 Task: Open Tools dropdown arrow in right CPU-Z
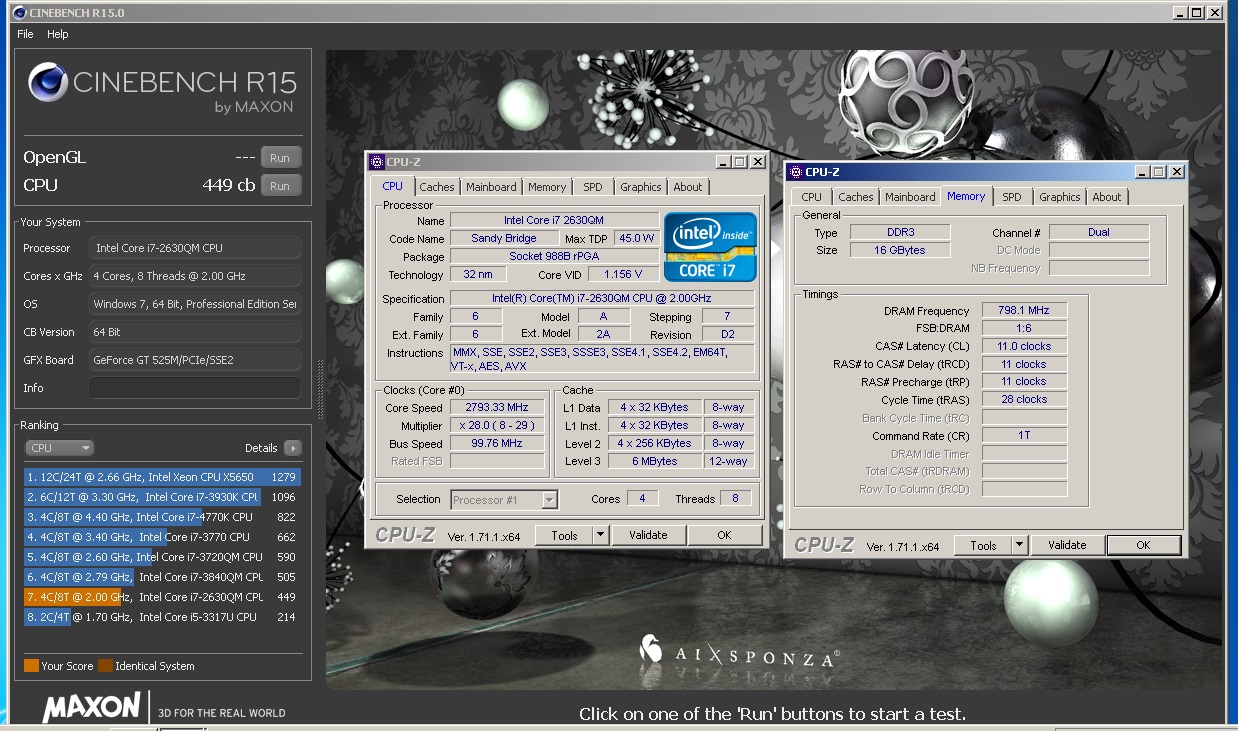1019,545
